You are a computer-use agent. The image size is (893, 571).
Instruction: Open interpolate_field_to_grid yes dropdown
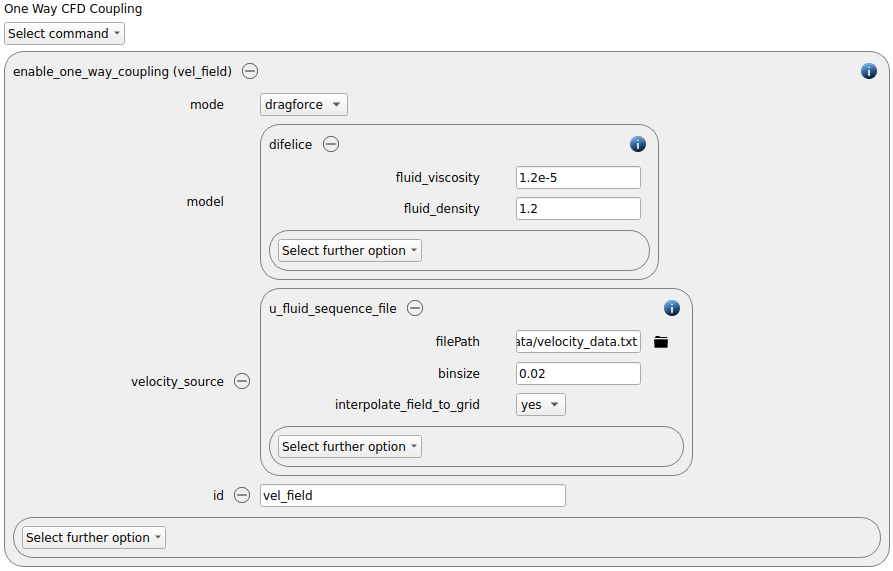pos(540,405)
